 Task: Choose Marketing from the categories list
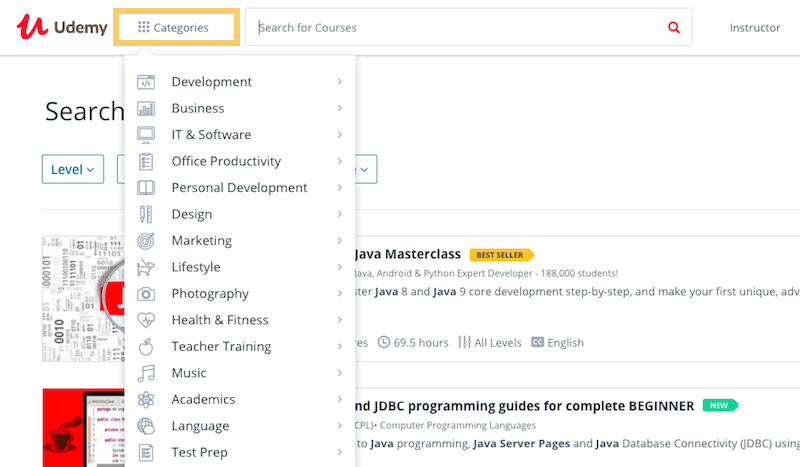pyautogui.click(x=240, y=240)
